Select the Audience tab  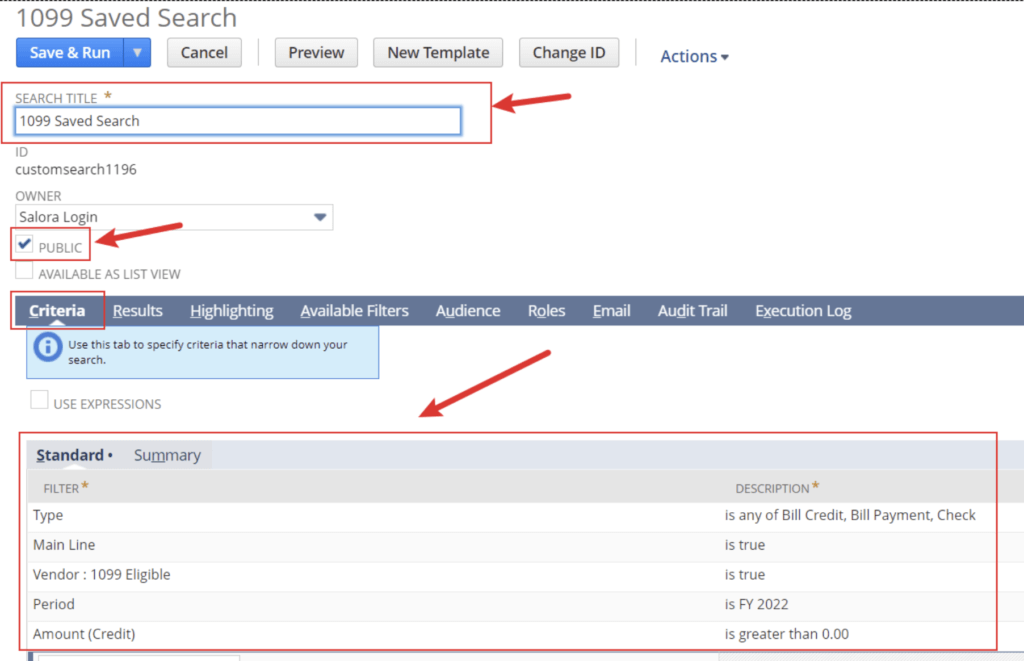(468, 311)
